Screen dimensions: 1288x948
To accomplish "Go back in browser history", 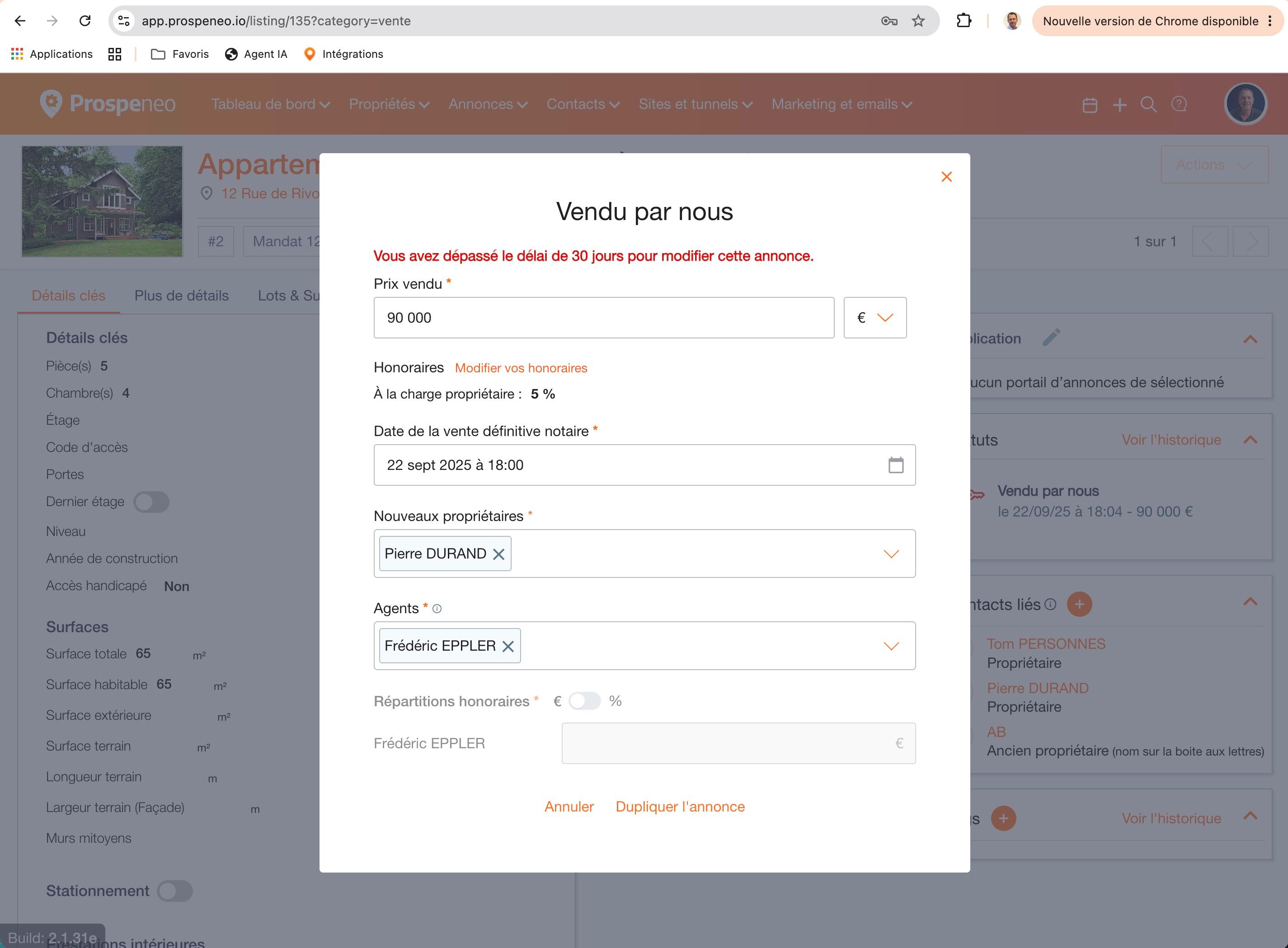I will coord(20,21).
